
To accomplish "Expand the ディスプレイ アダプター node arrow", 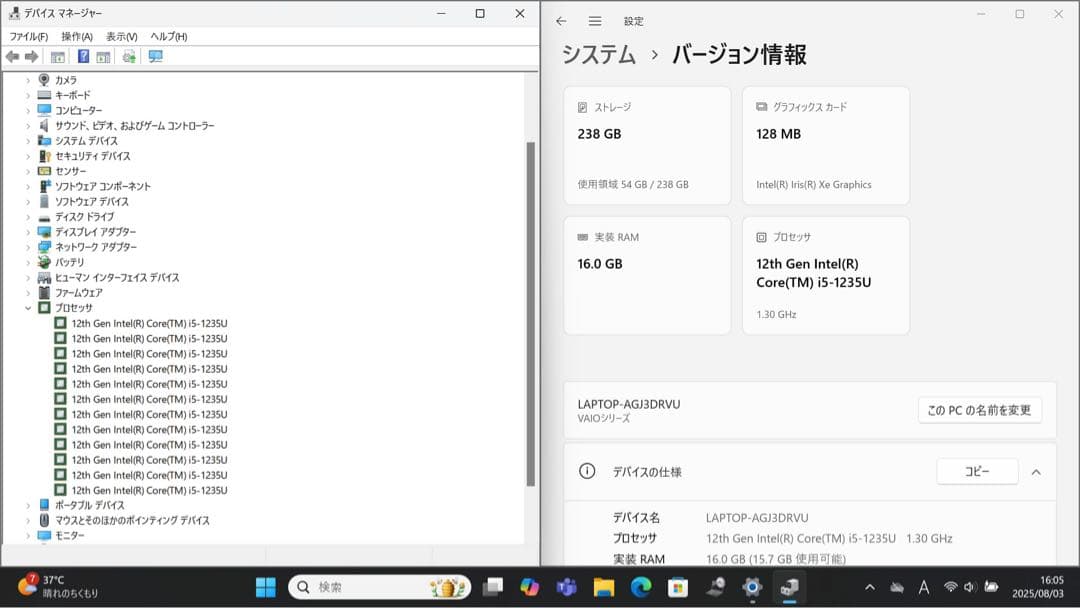I will [28, 231].
